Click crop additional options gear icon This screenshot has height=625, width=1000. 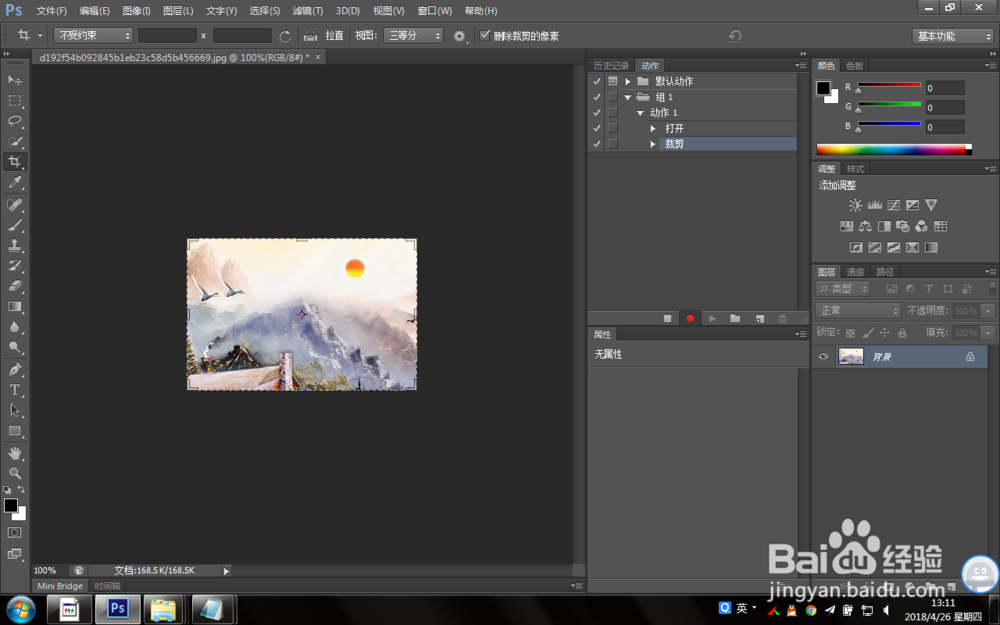(459, 36)
